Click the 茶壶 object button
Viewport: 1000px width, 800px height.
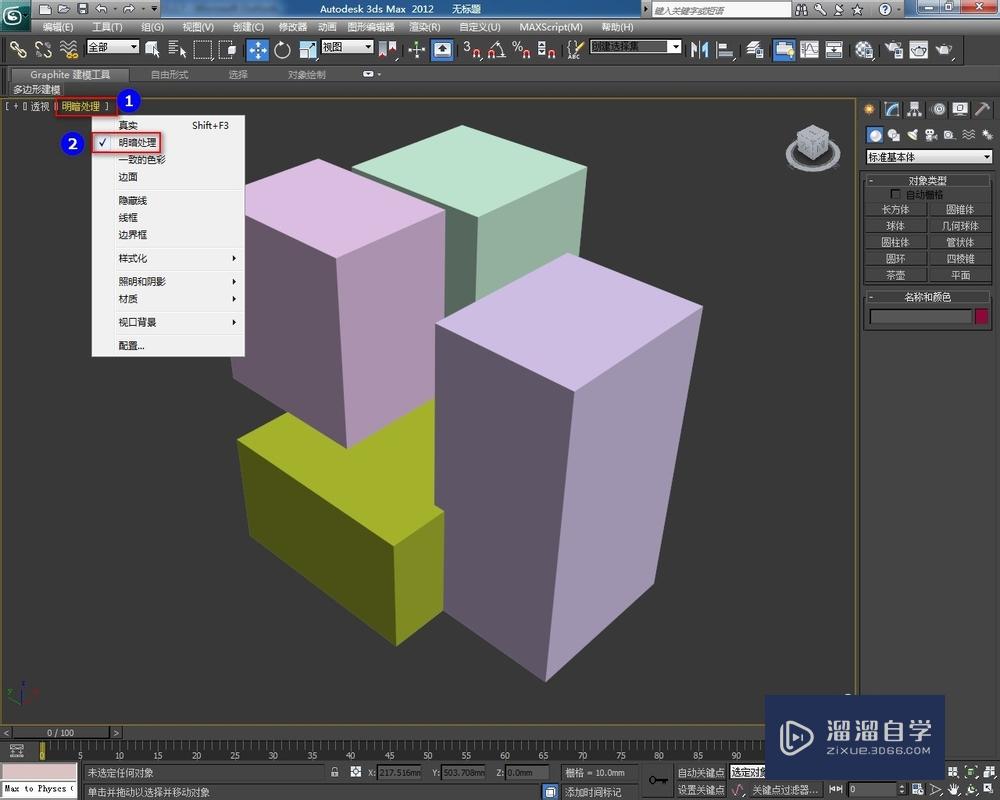click(x=895, y=275)
